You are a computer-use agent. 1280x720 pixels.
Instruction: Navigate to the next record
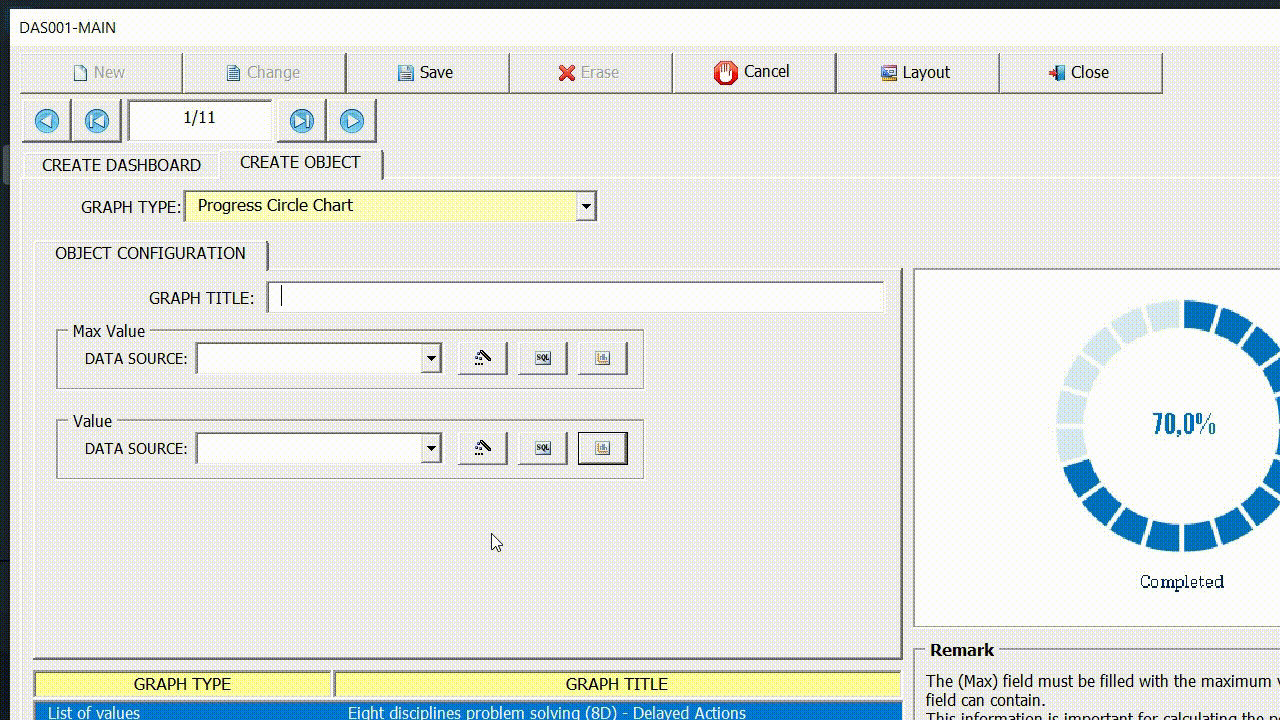[x=351, y=120]
